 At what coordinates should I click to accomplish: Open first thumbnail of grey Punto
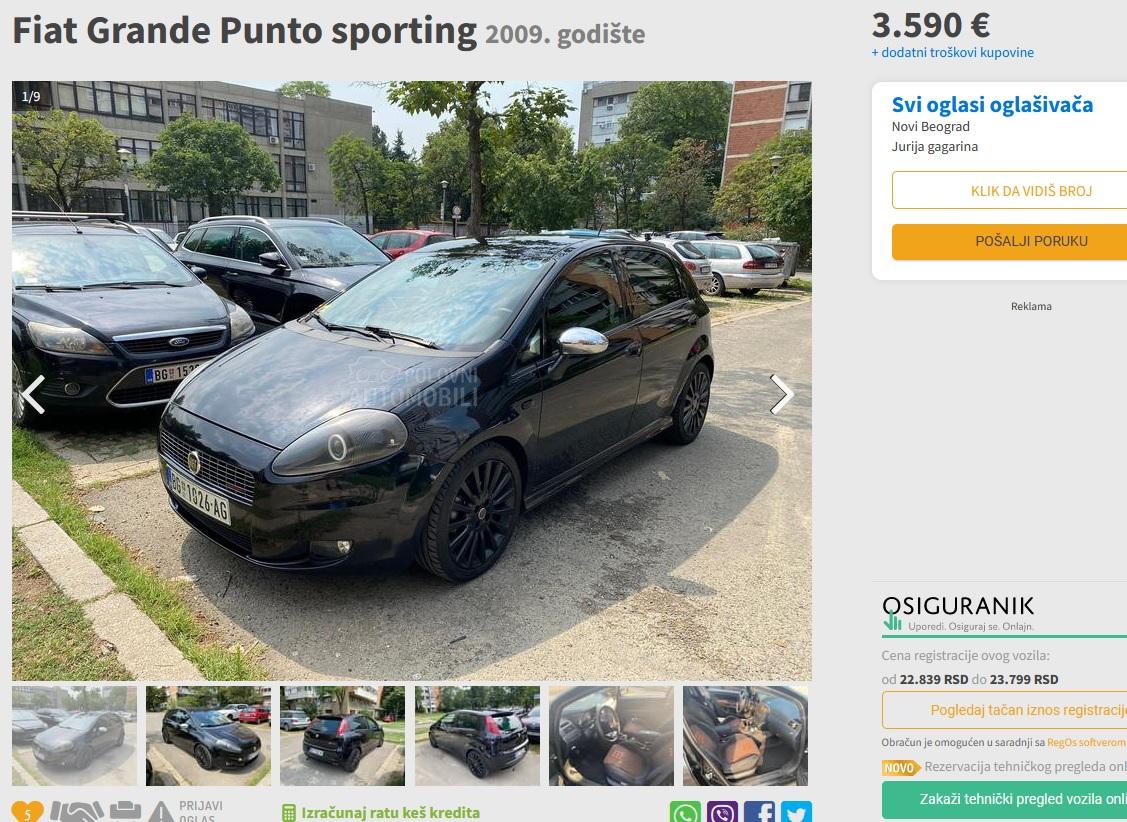tap(74, 736)
